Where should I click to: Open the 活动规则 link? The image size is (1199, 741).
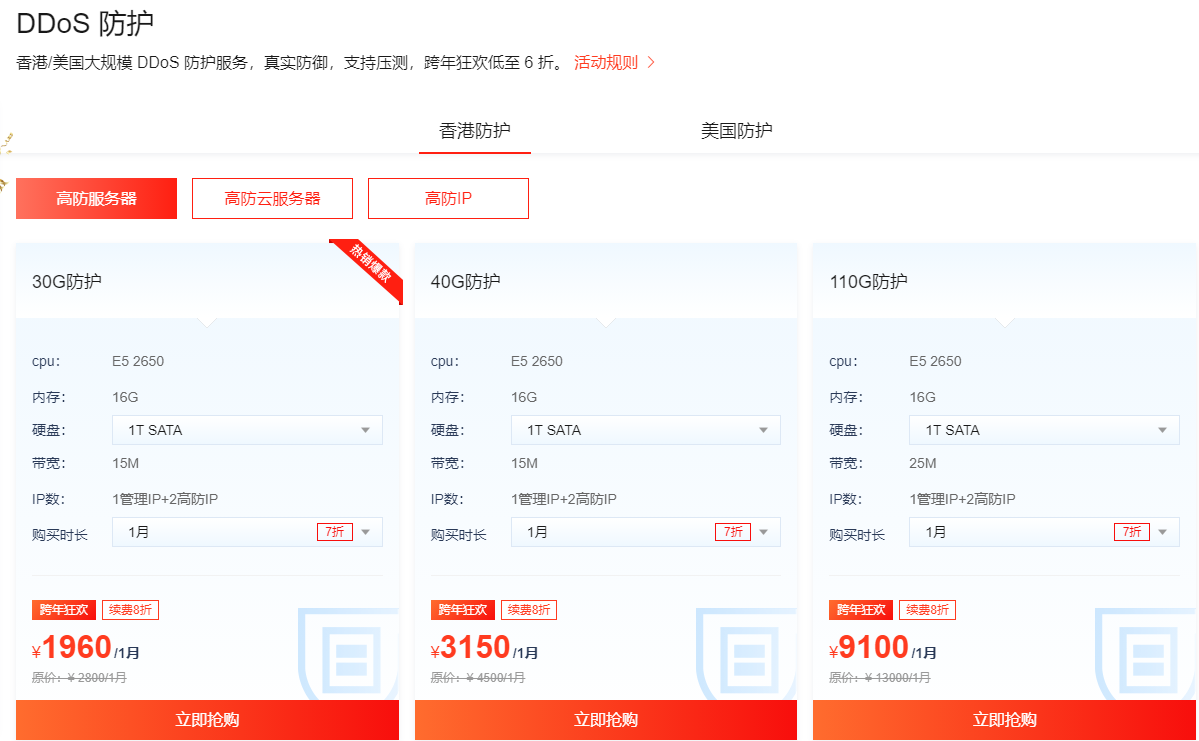606,63
